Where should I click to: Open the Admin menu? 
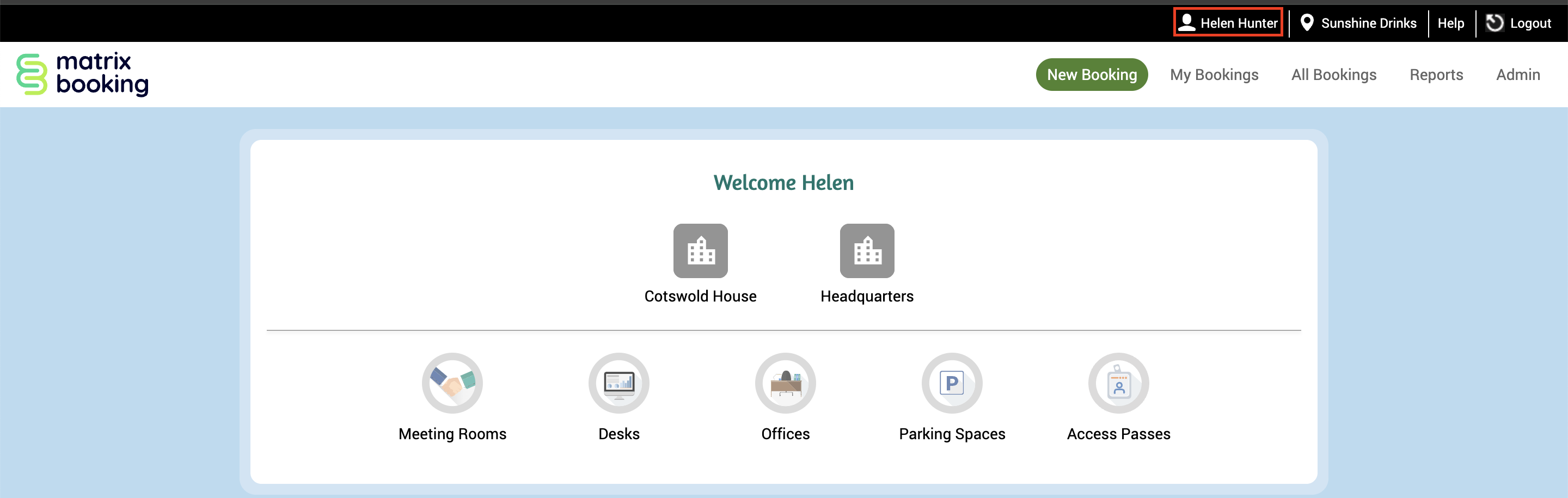[1518, 74]
